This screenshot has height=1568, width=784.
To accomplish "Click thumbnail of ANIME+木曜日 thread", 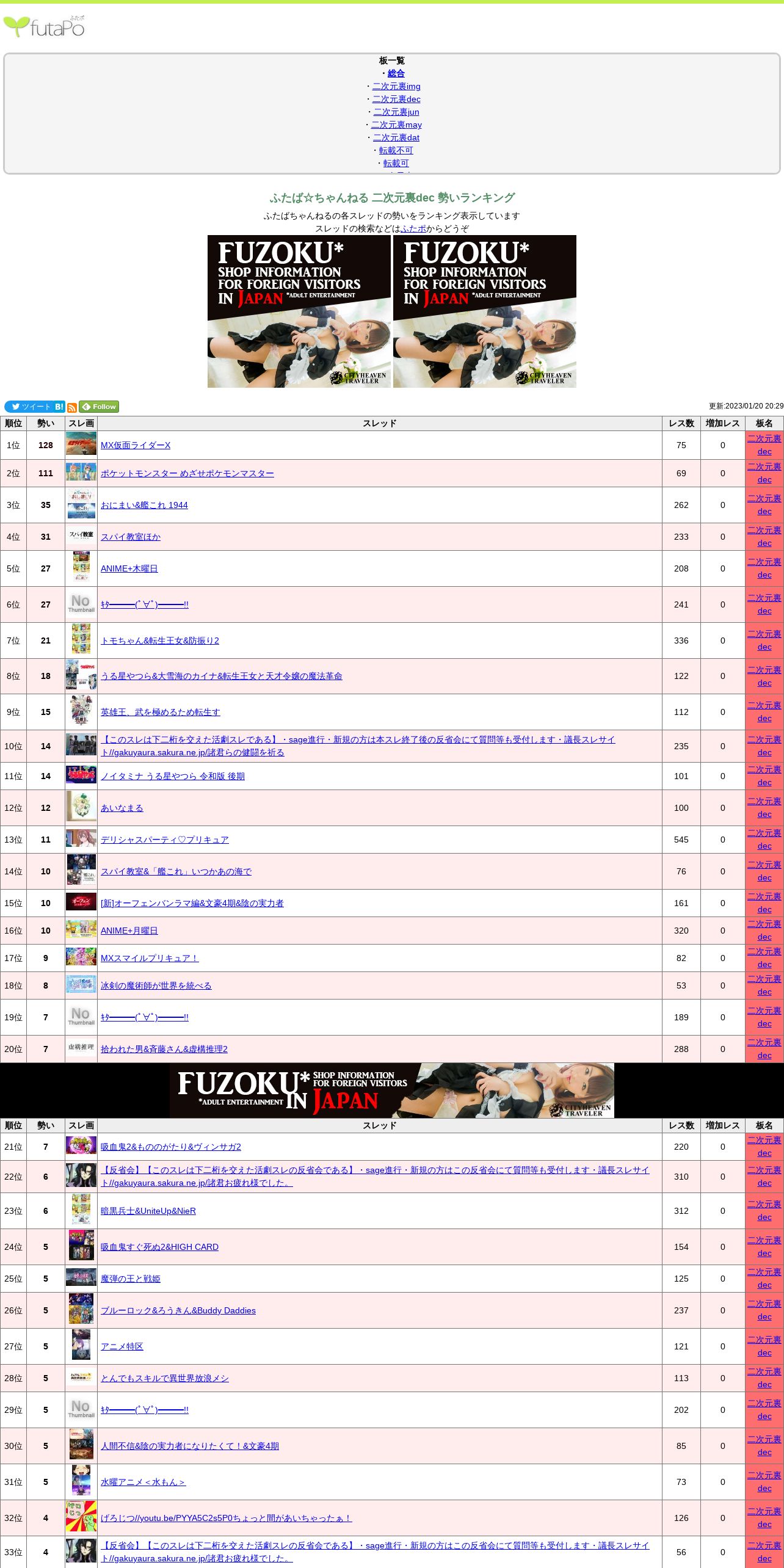I will (81, 567).
